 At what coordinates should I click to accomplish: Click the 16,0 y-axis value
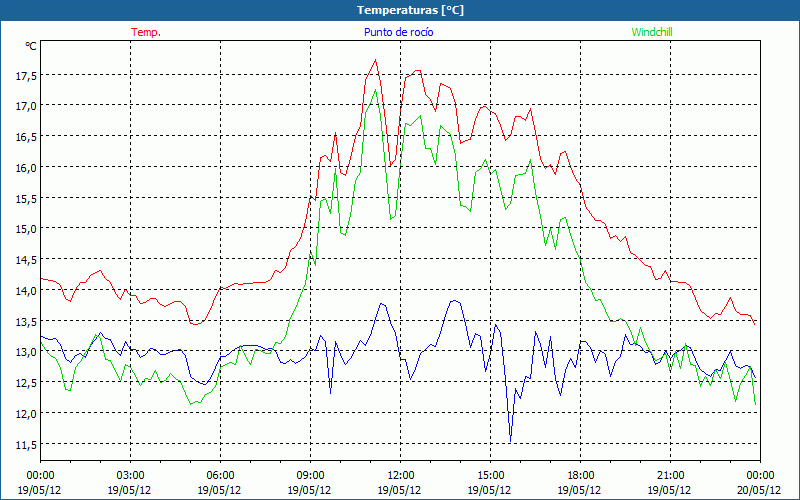pyautogui.click(x=26, y=167)
